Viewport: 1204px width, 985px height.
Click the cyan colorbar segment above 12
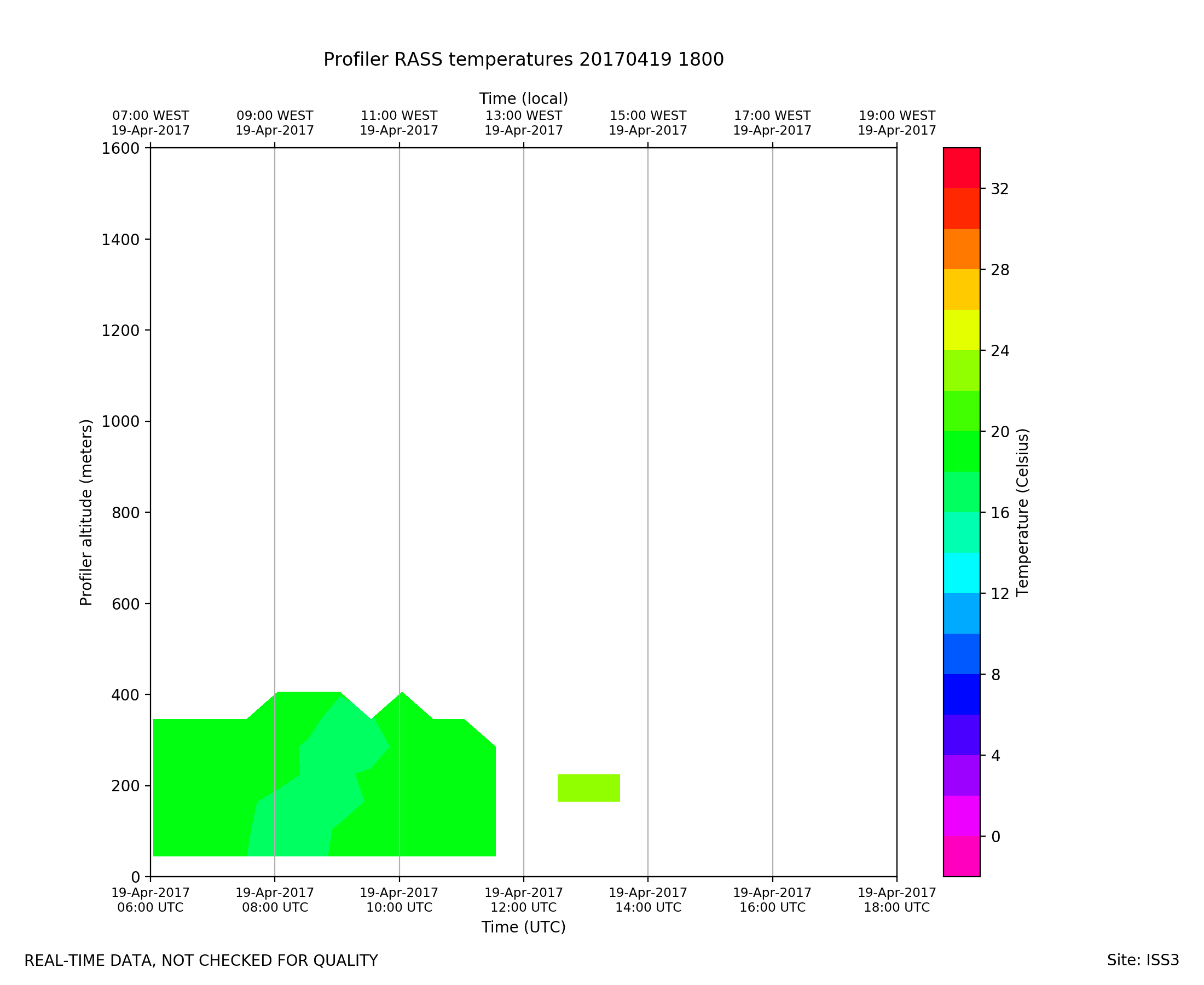(961, 572)
